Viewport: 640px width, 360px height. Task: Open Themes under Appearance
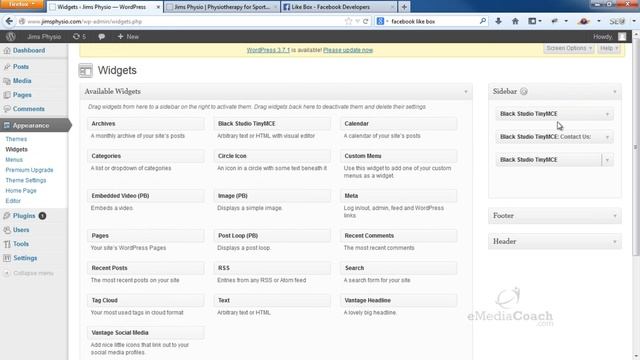16,139
